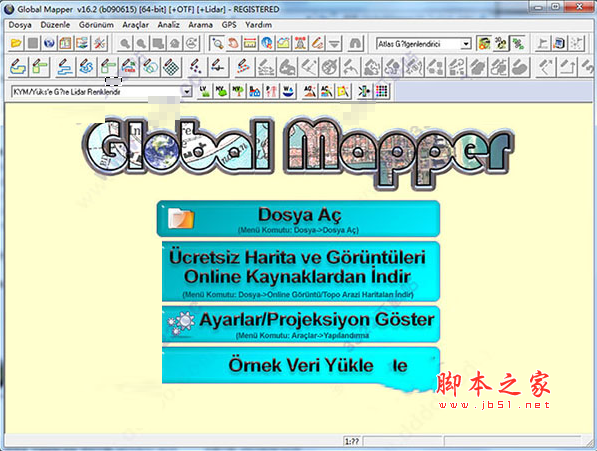Select the Zoom tool magnifier icon

point(217,43)
